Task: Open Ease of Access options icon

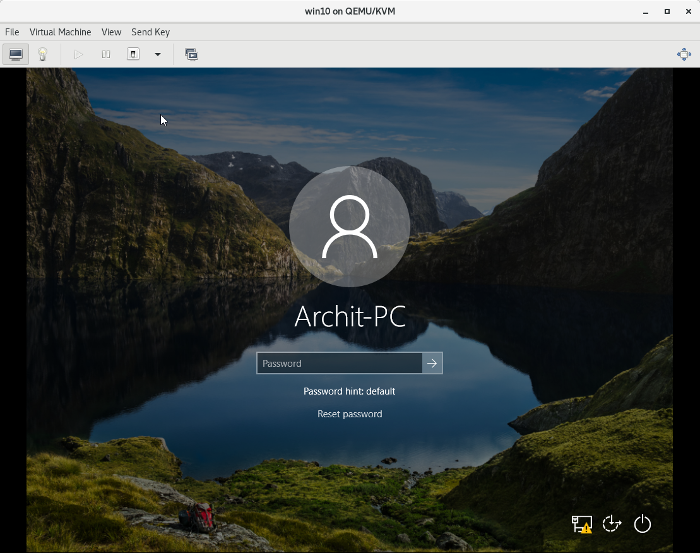Action: [612, 524]
